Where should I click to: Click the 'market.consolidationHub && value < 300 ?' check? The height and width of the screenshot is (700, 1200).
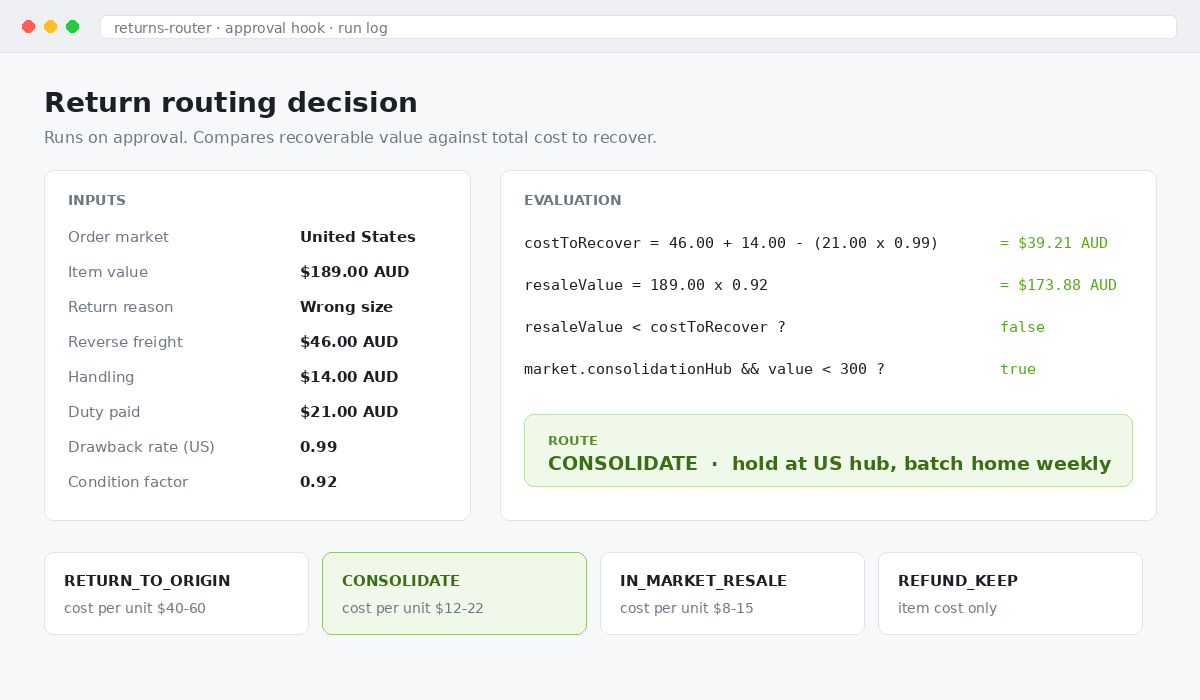pos(704,369)
